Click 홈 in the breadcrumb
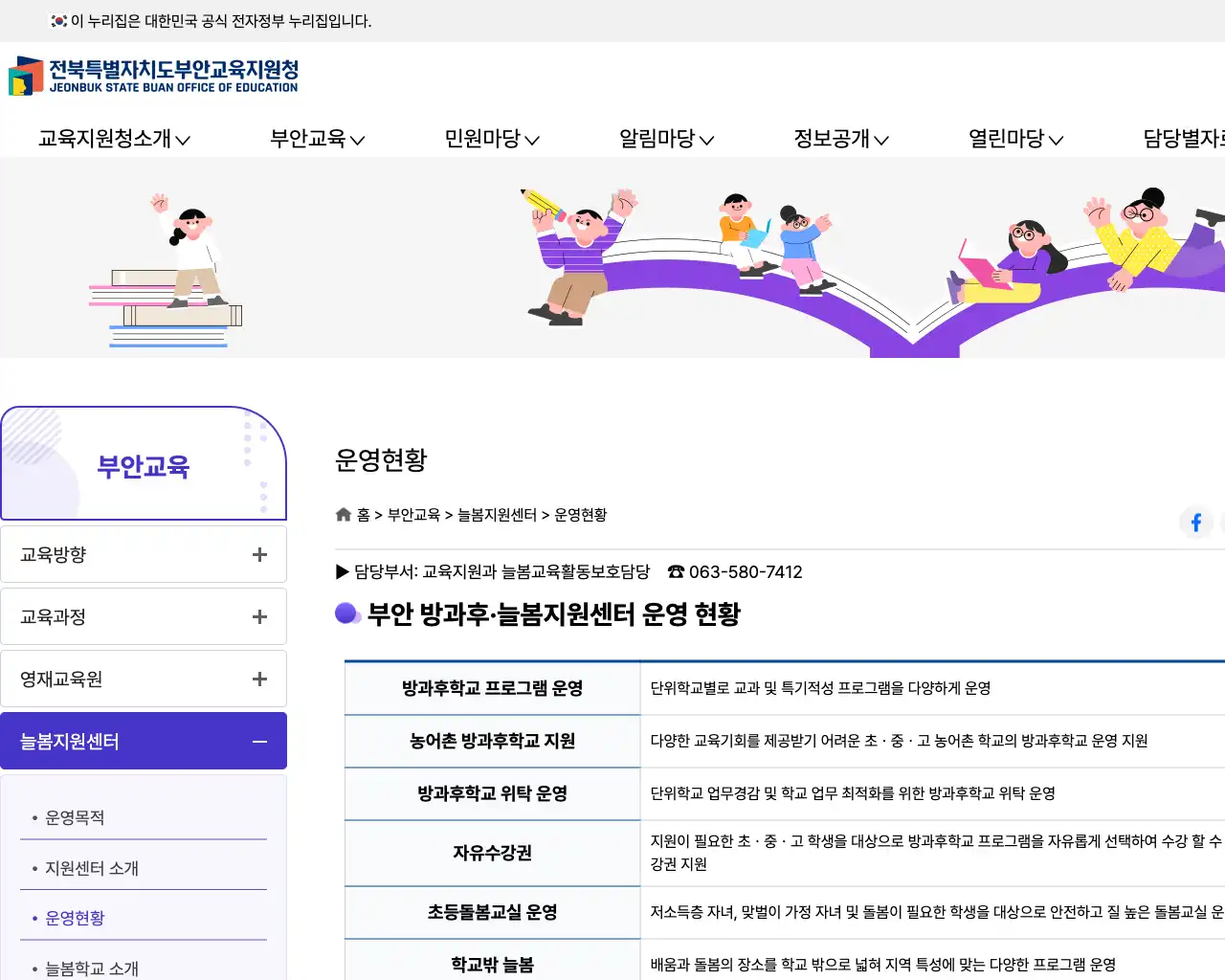Screen dimensions: 1225x980 tap(364, 515)
